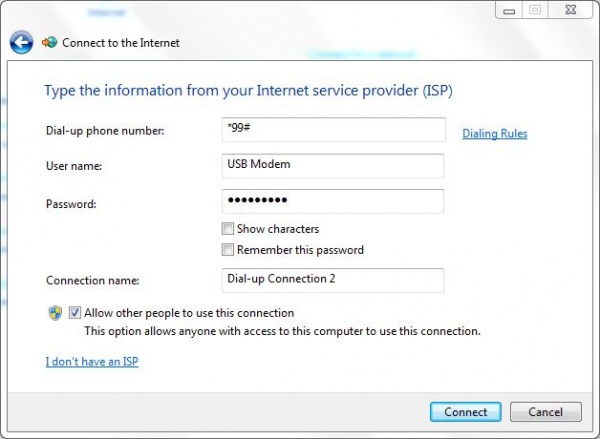600x439 pixels.
Task: Follow the I don't have an ISP link
Action: point(92,361)
